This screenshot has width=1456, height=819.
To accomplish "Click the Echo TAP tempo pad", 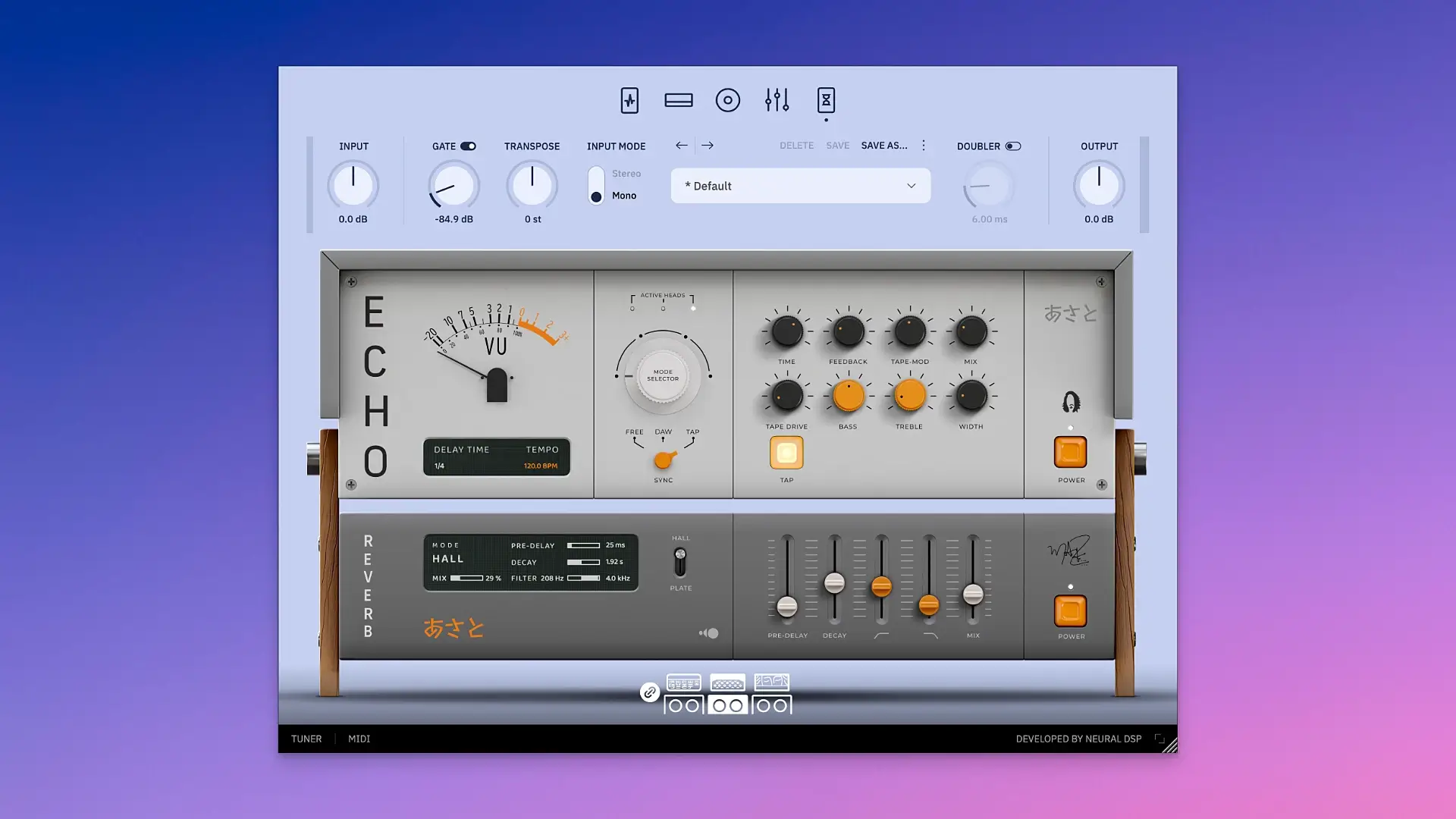I will [786, 453].
